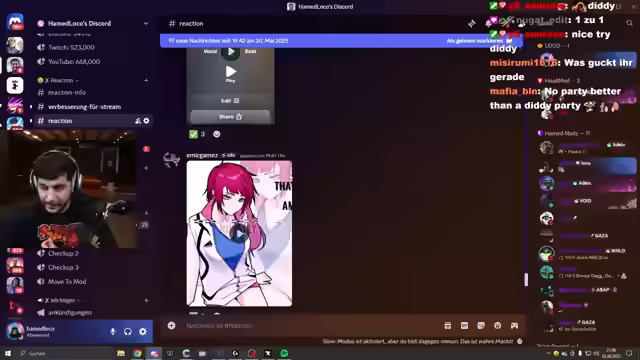Click Edit in the music embed

(230, 101)
